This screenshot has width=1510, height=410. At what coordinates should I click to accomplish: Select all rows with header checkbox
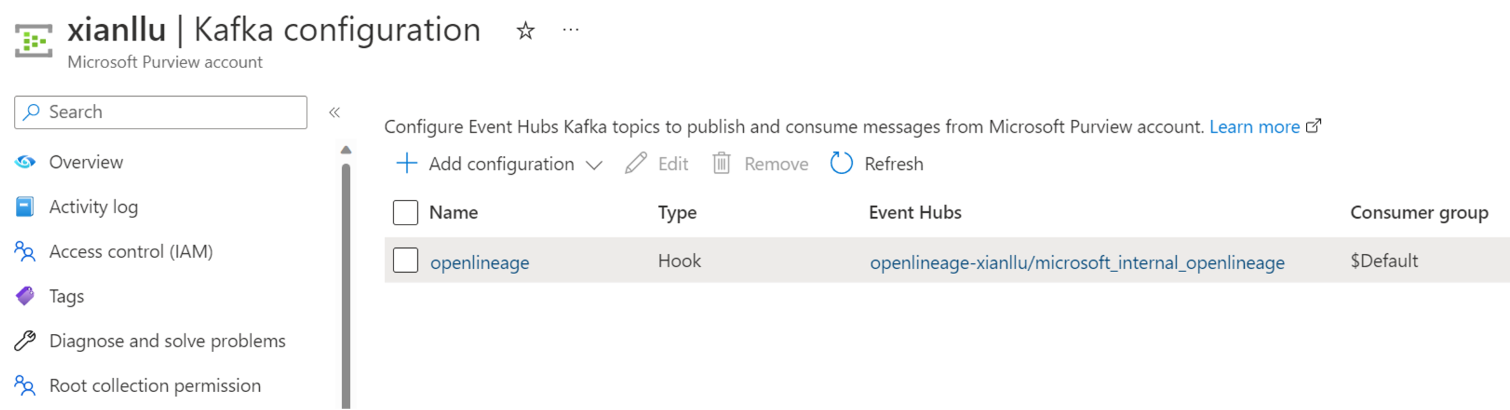[x=405, y=213]
